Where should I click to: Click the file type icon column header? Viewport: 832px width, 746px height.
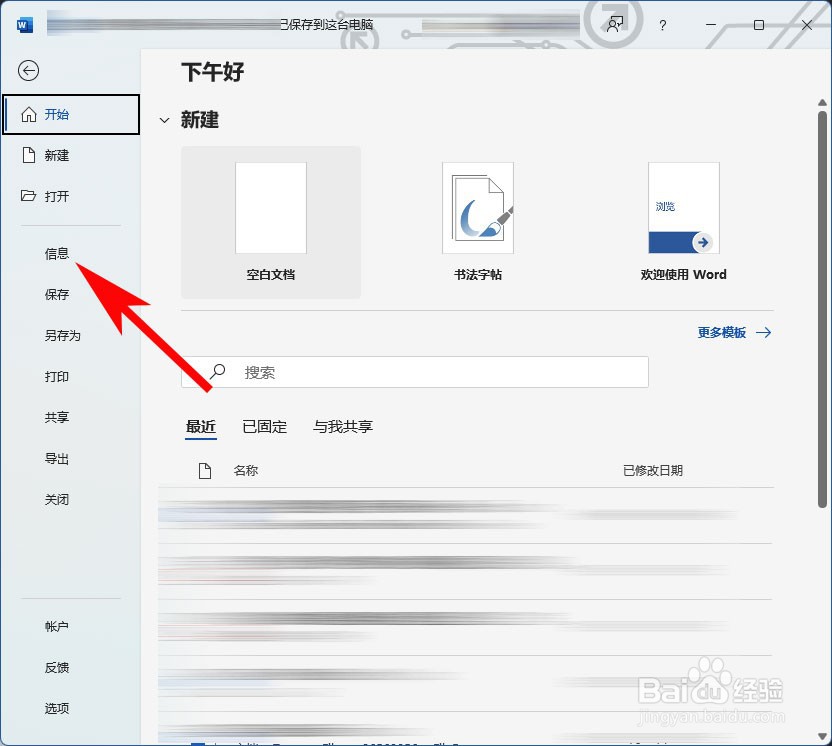pyautogui.click(x=205, y=471)
